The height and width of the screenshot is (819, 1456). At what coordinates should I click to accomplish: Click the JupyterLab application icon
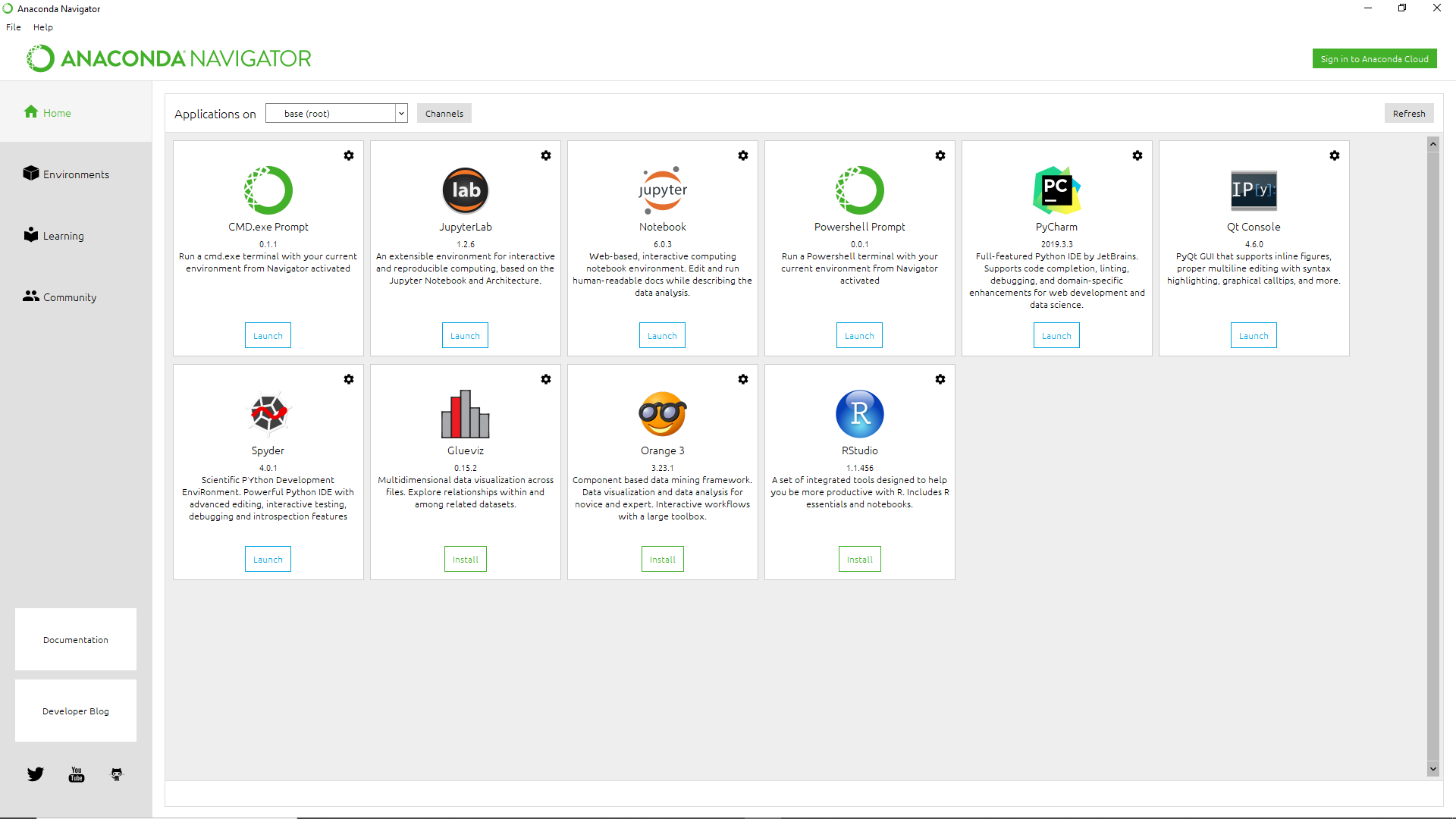pyautogui.click(x=464, y=189)
